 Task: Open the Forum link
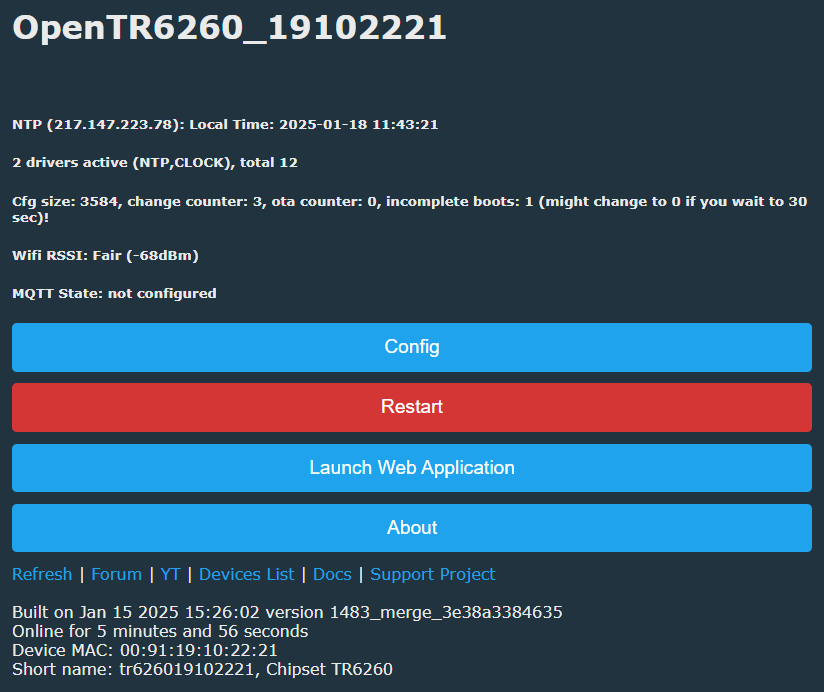pyautogui.click(x=117, y=574)
